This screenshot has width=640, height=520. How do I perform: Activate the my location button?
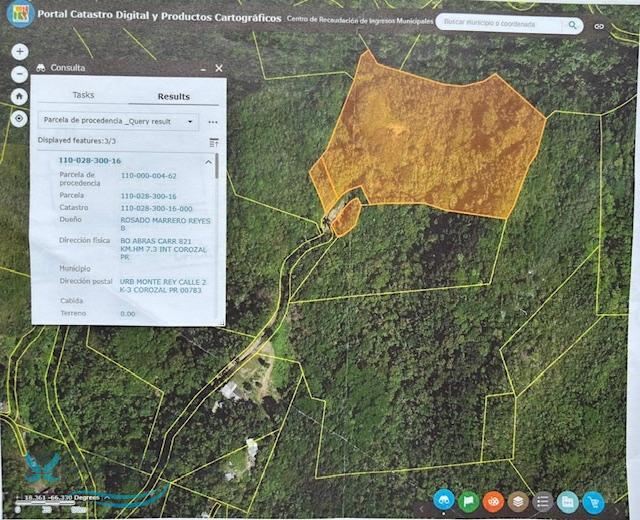tap(19, 118)
